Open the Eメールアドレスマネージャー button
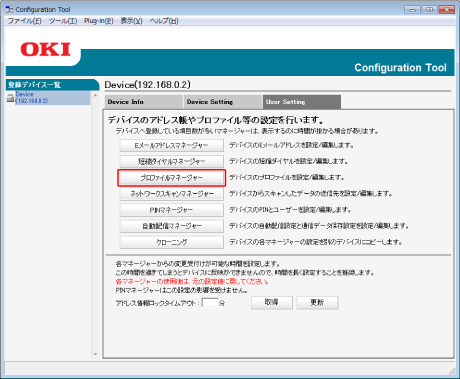Viewport: 460px width, 379px height. 172,145
